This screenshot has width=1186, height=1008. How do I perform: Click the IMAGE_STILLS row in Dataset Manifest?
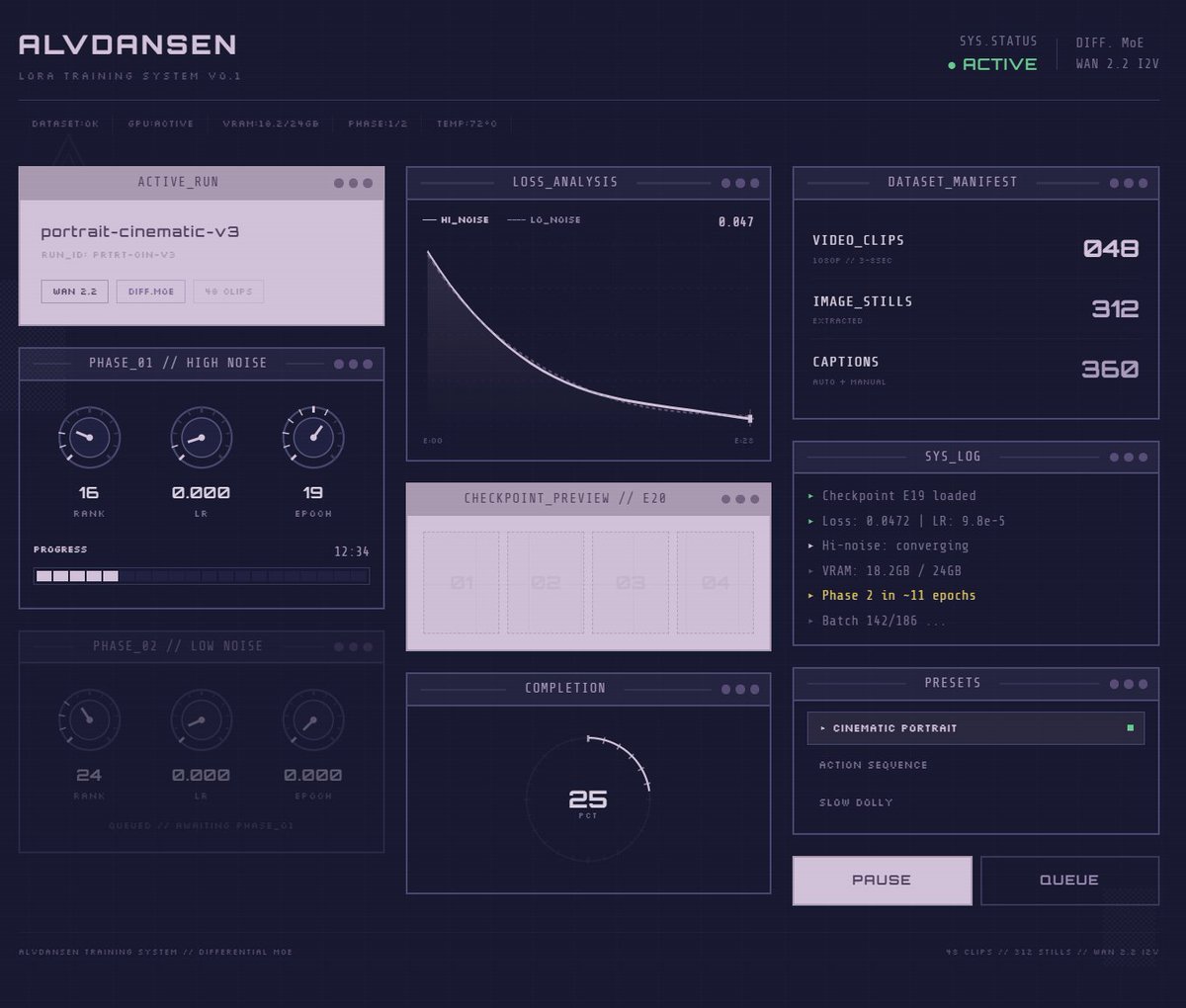pyautogui.click(x=975, y=309)
